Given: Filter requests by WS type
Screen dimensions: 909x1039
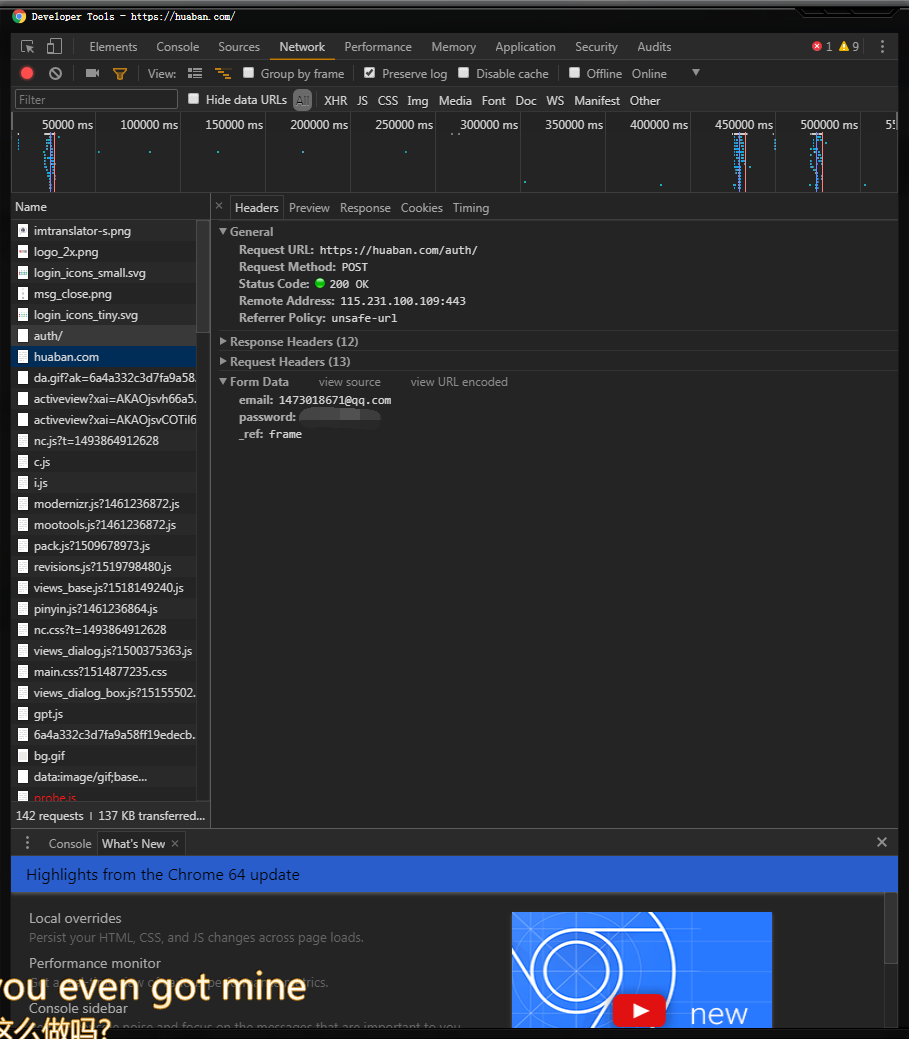Looking at the screenshot, I should pyautogui.click(x=555, y=100).
